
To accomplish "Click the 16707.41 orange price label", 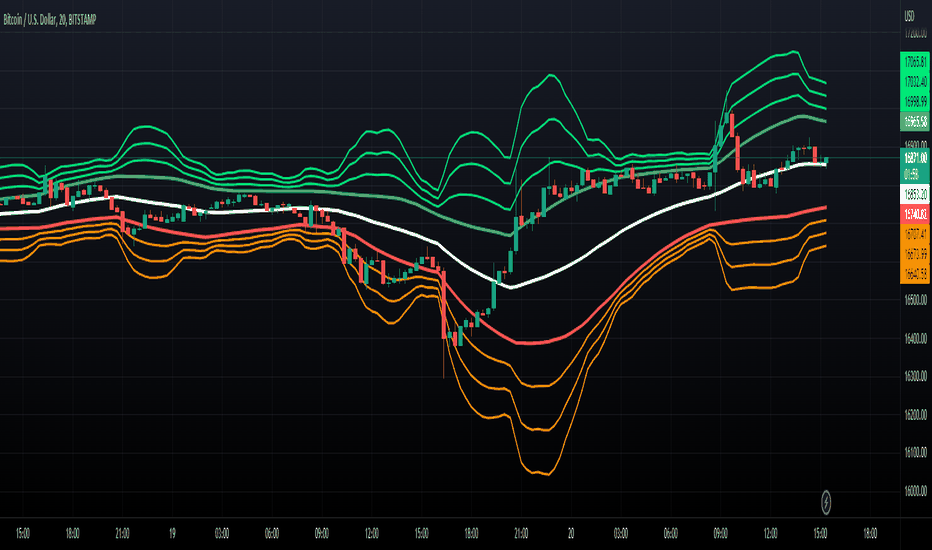I will [x=915, y=234].
